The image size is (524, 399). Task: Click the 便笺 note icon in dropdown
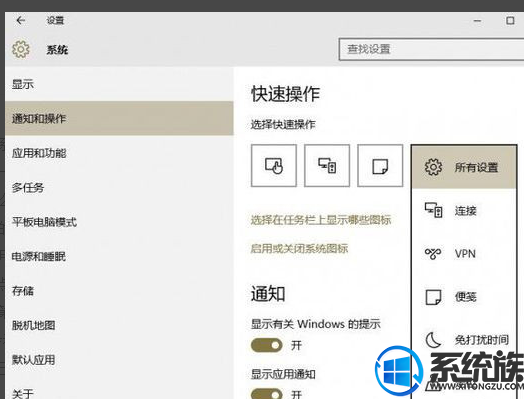click(x=433, y=297)
